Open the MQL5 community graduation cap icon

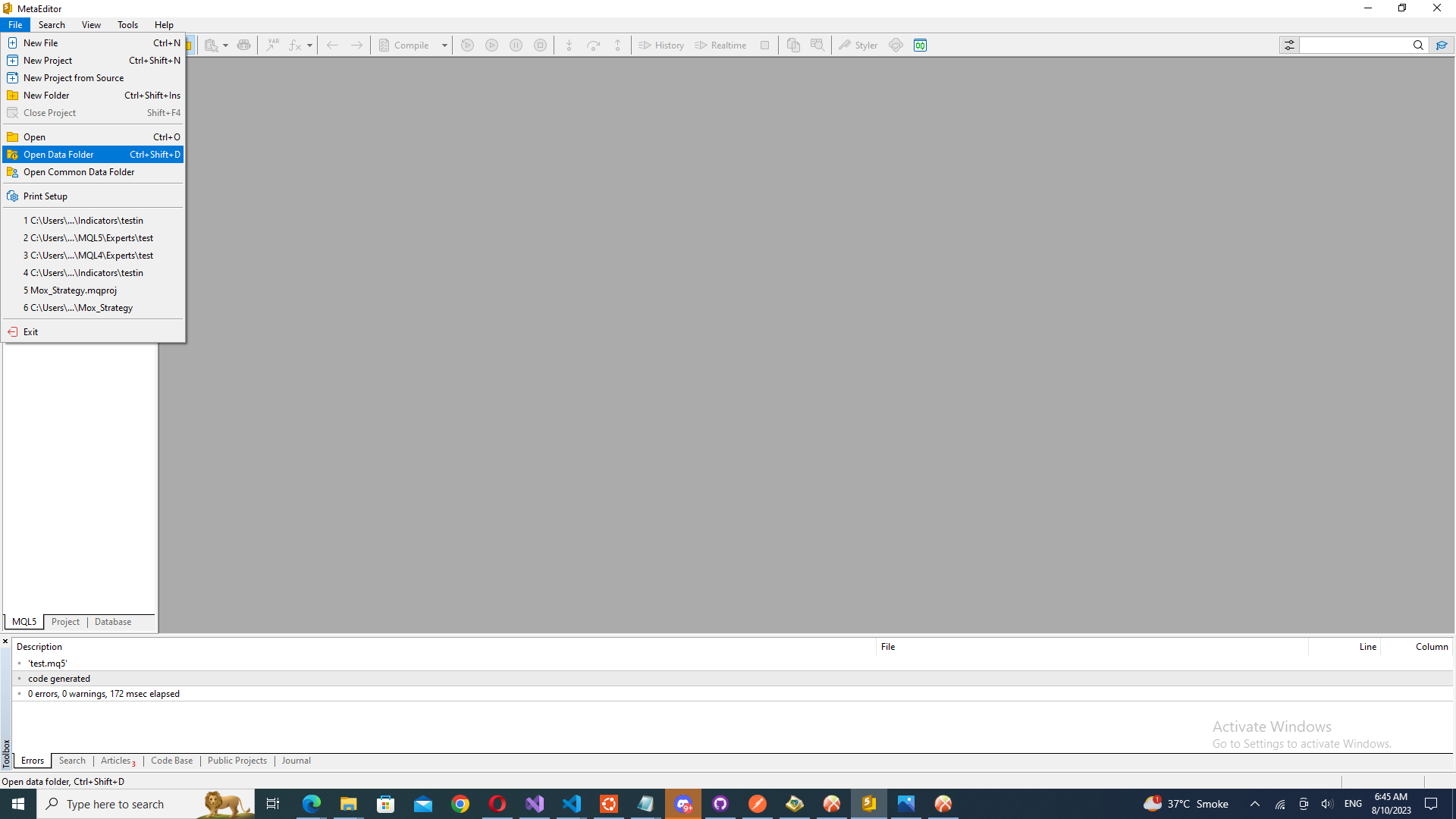(x=1442, y=45)
